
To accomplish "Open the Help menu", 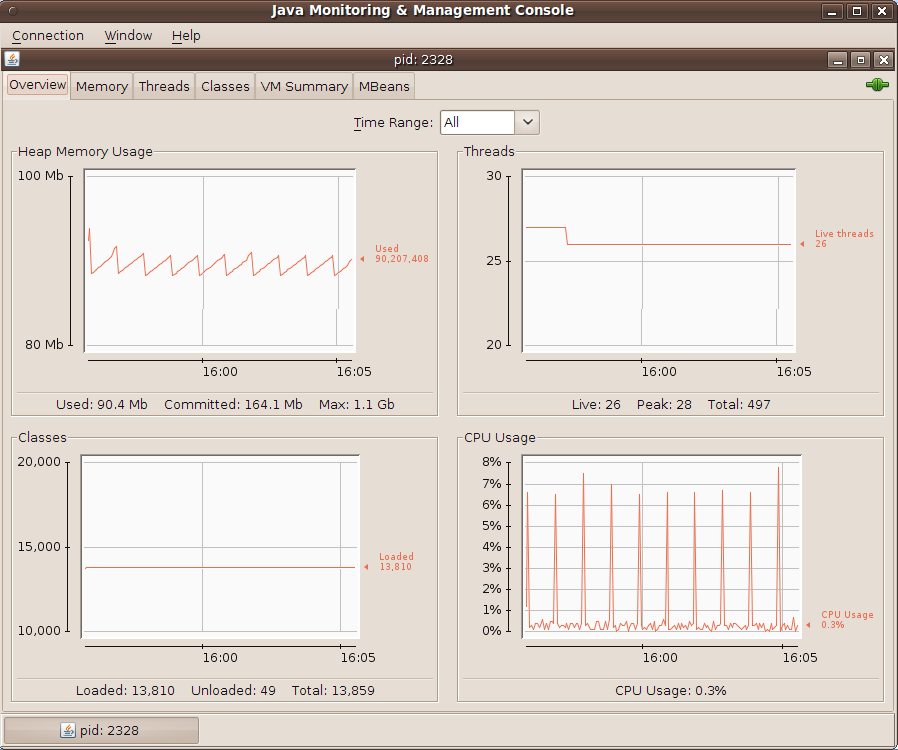I will click(x=186, y=35).
